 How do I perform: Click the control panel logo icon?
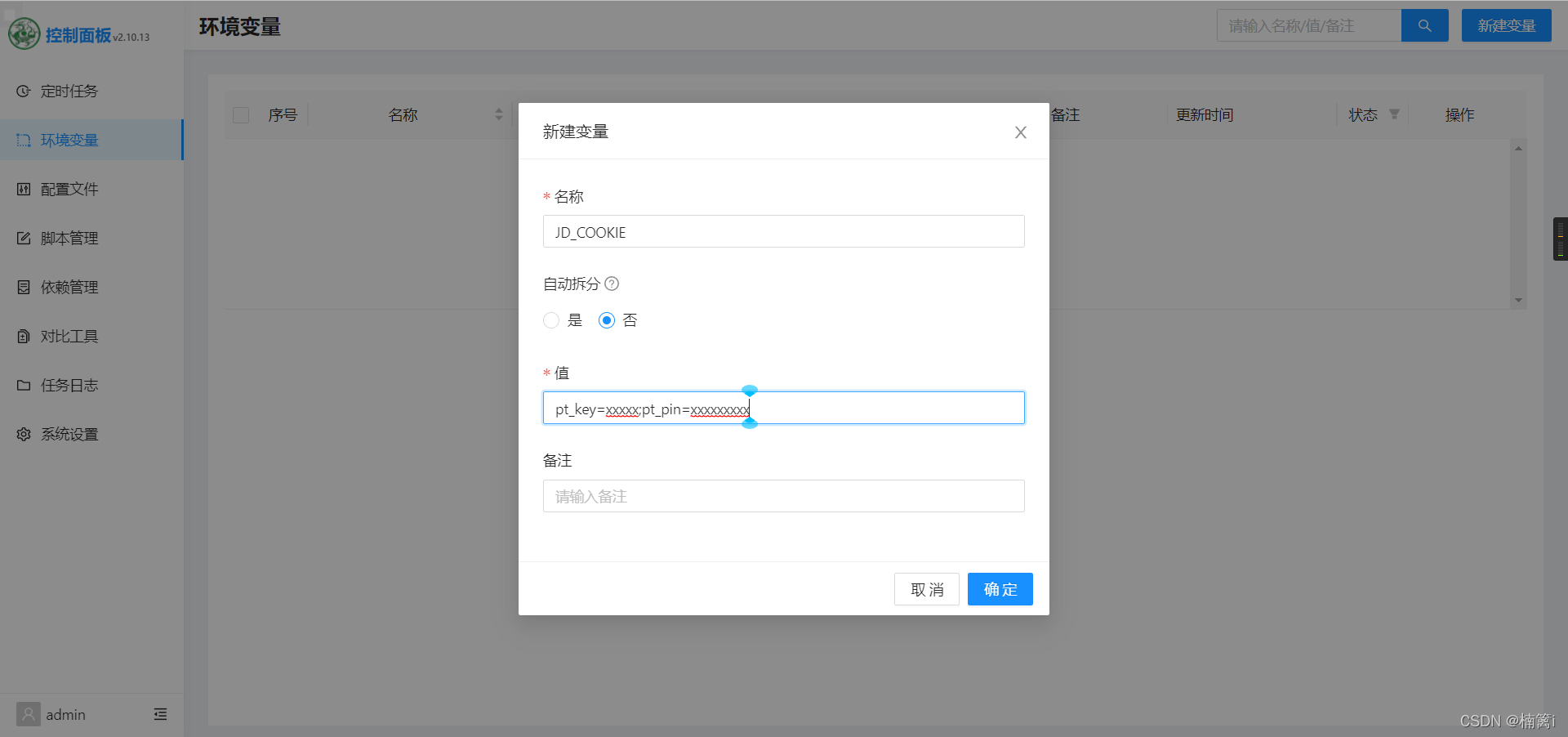point(24,34)
